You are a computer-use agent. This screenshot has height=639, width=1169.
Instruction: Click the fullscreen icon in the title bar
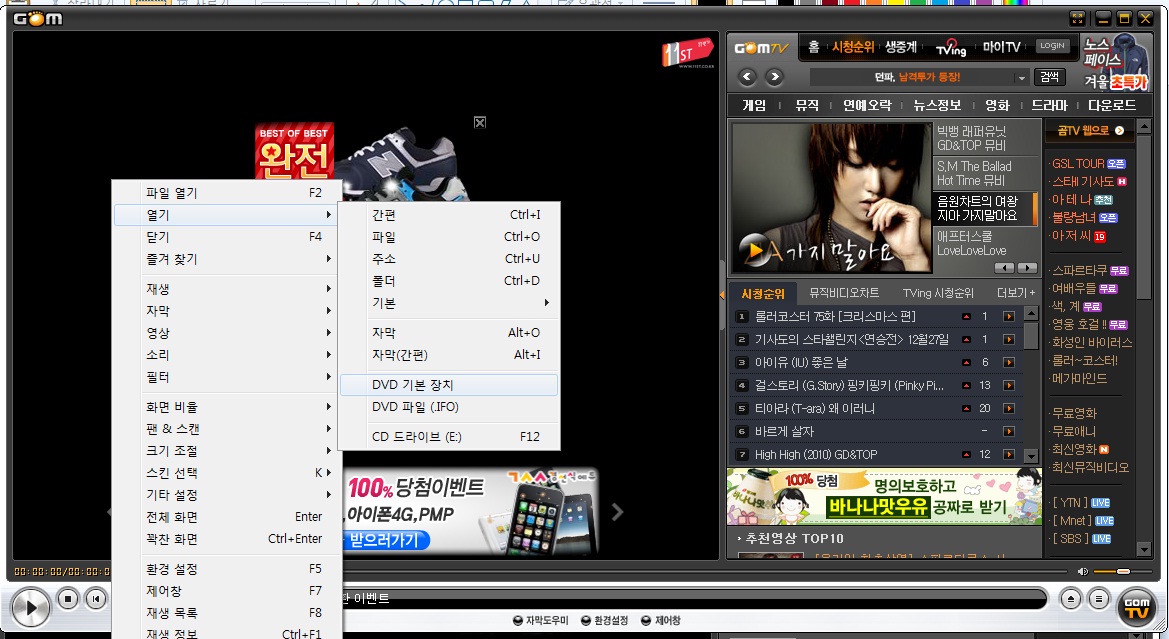tap(1077, 19)
